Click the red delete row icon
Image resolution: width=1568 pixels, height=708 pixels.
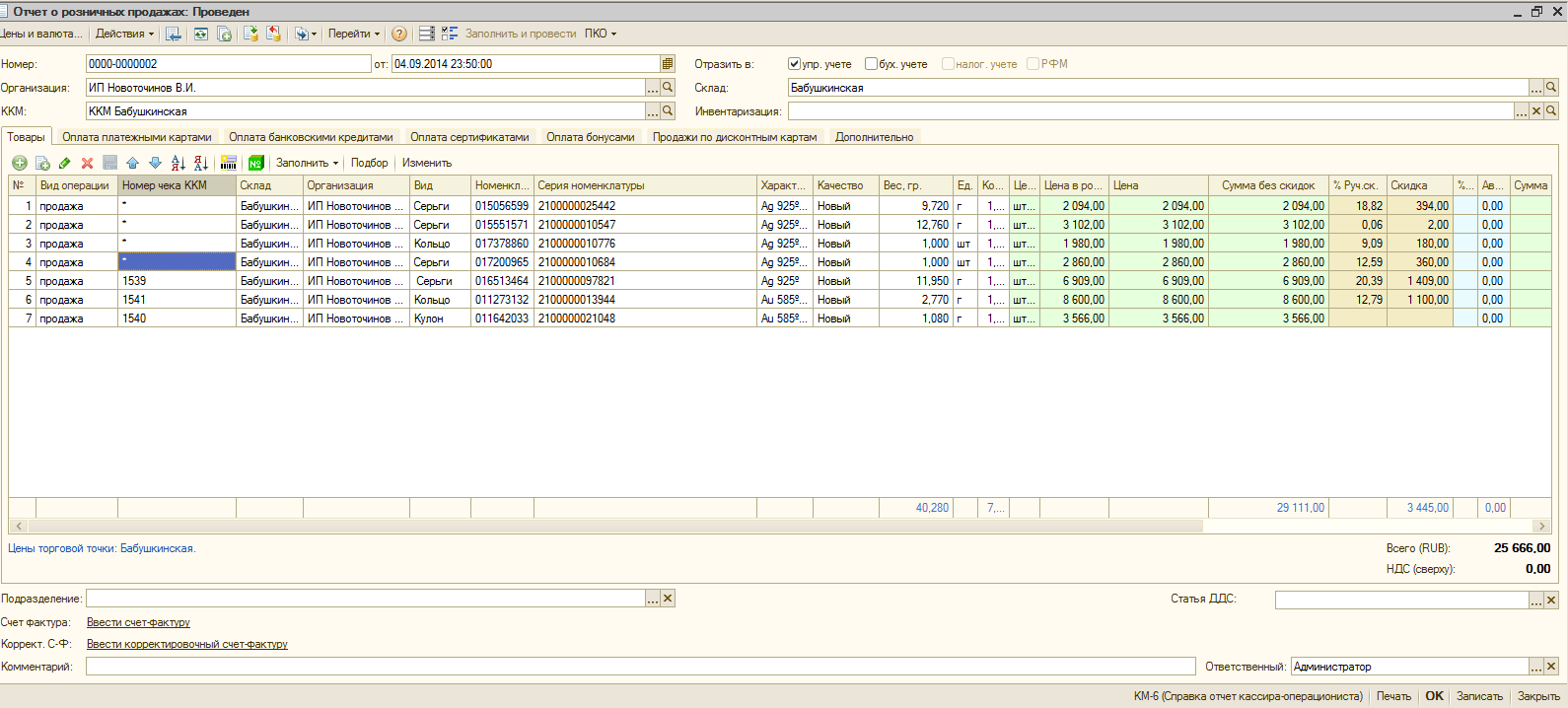[87, 163]
